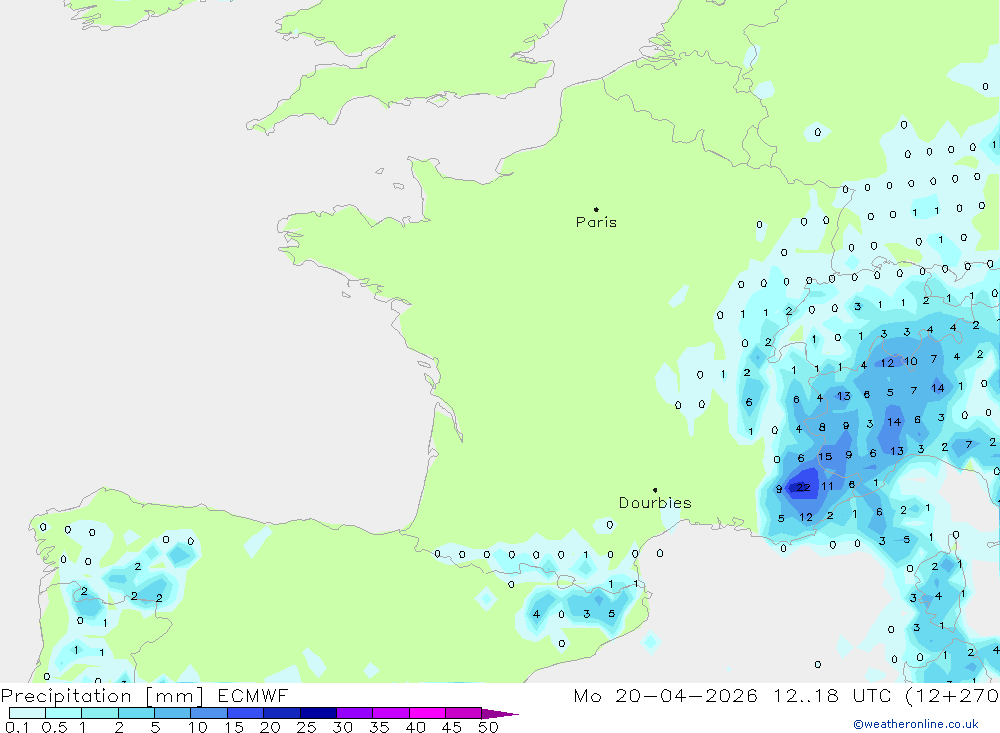Click the legend label 30

(342, 727)
